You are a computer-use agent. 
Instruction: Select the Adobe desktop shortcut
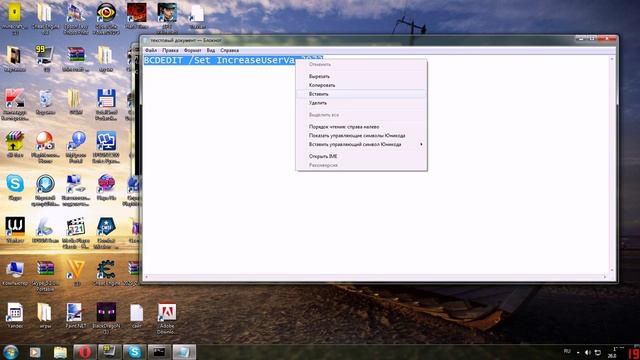pos(167,318)
